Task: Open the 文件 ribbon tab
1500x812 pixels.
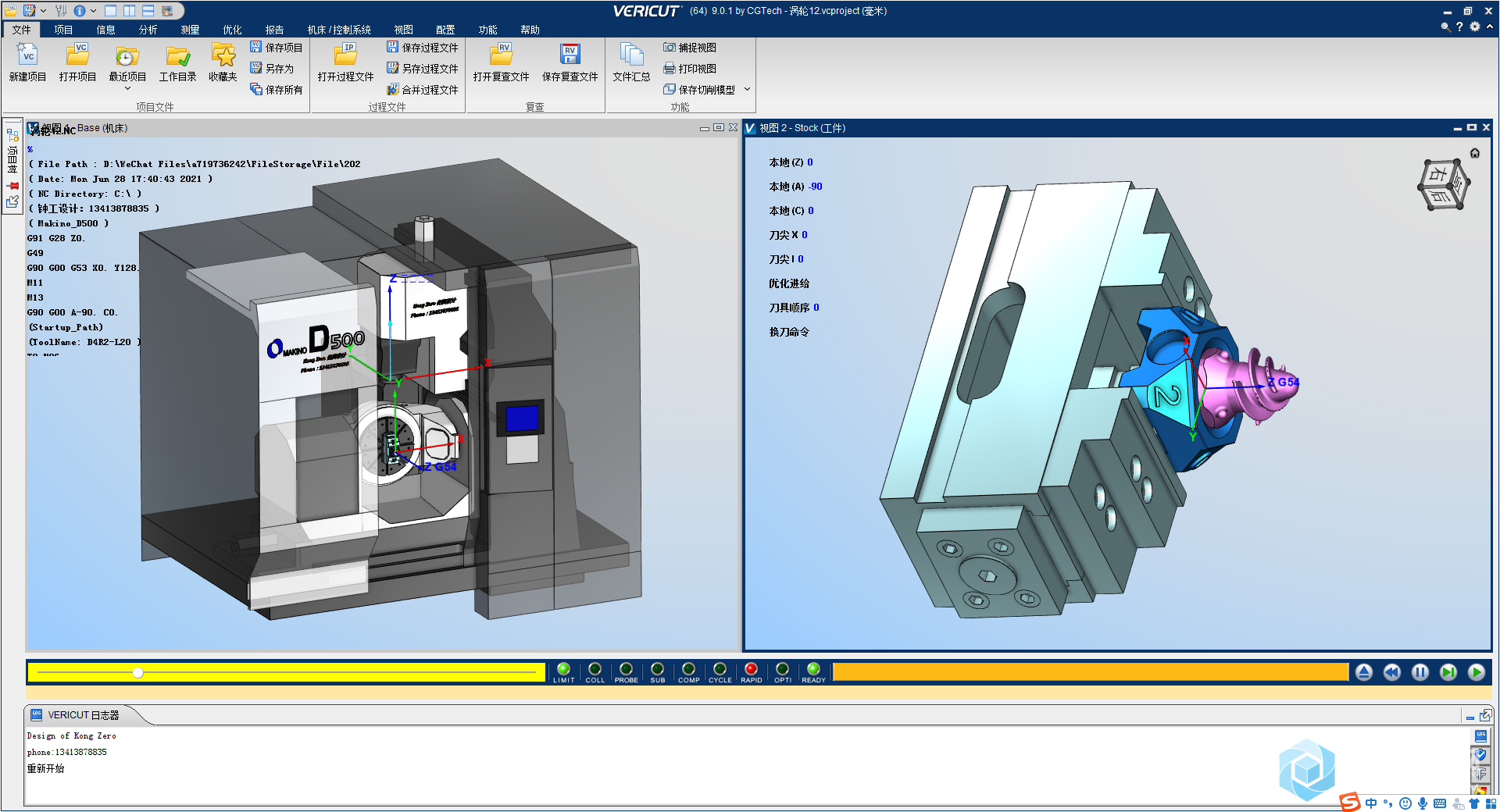Action: [x=21, y=30]
